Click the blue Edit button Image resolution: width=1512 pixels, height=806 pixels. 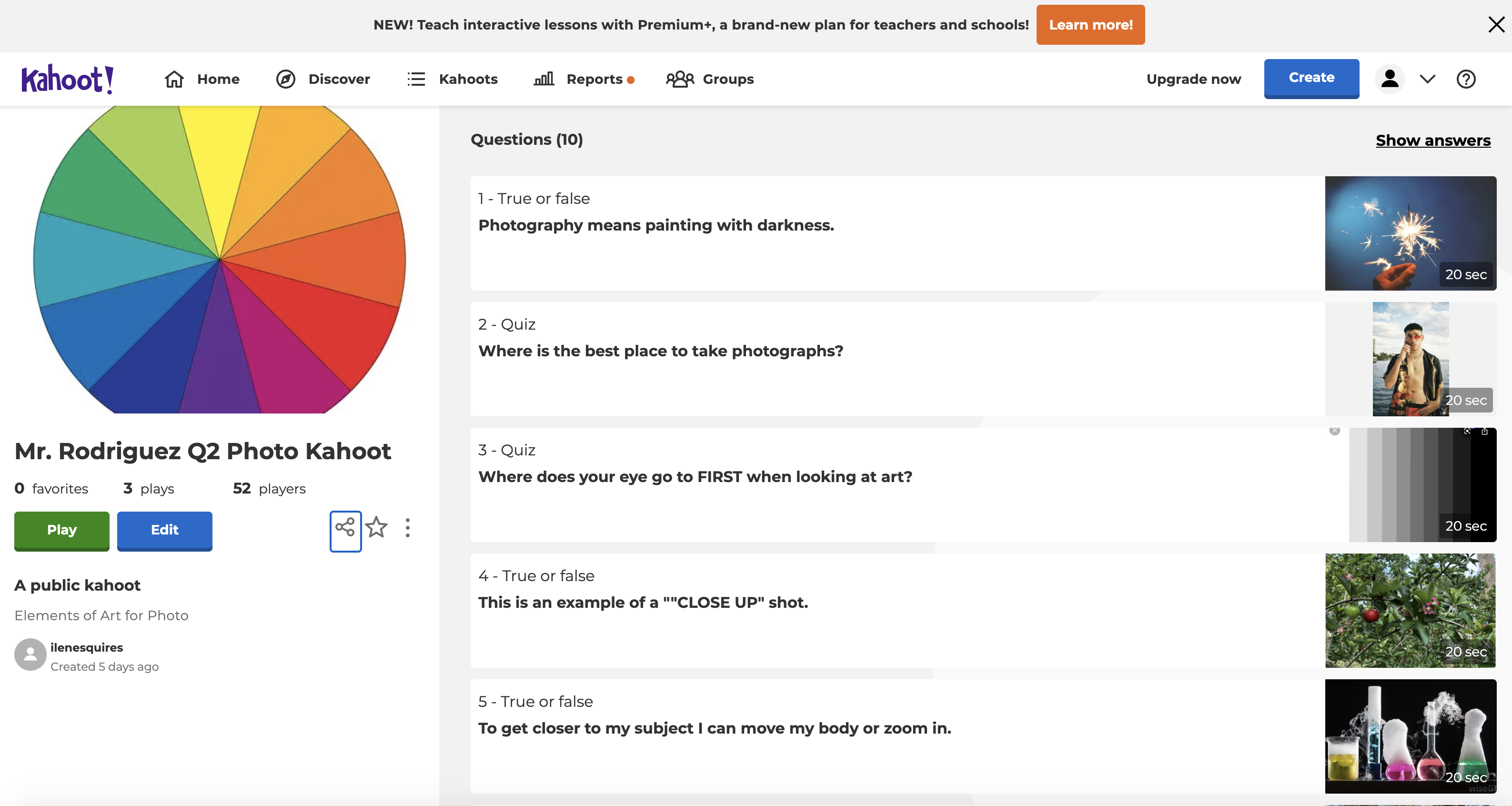[x=164, y=530]
